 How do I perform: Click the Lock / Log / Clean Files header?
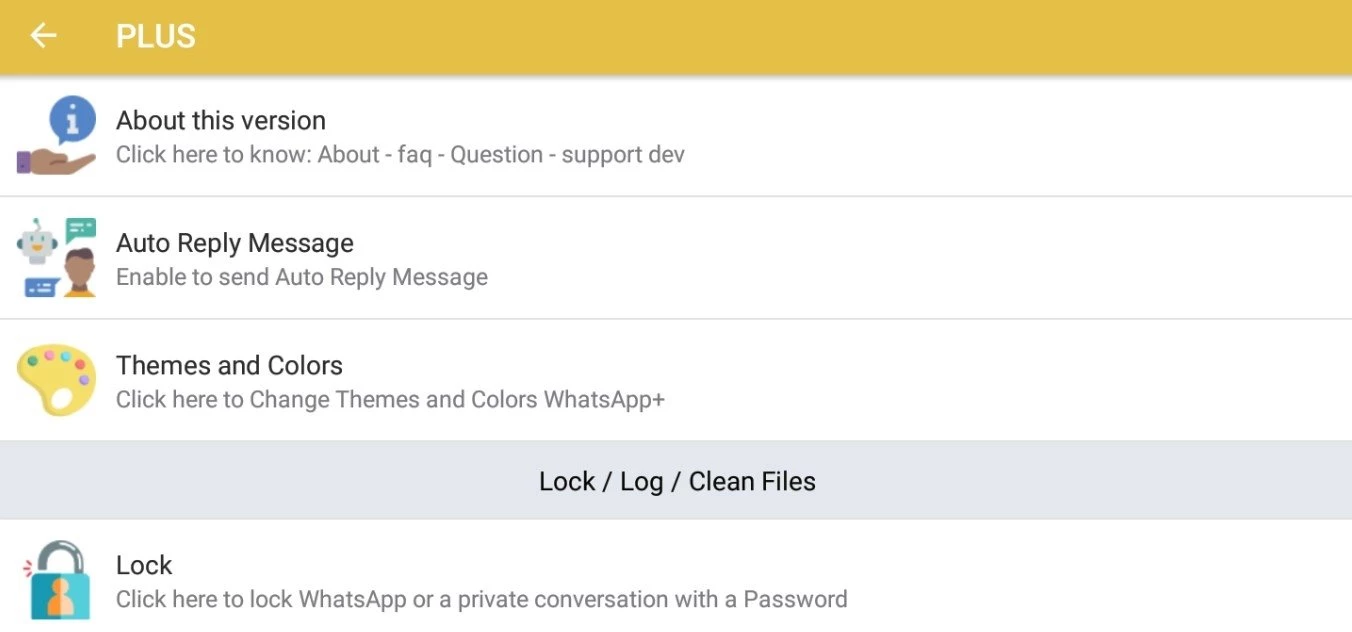pyautogui.click(x=677, y=481)
